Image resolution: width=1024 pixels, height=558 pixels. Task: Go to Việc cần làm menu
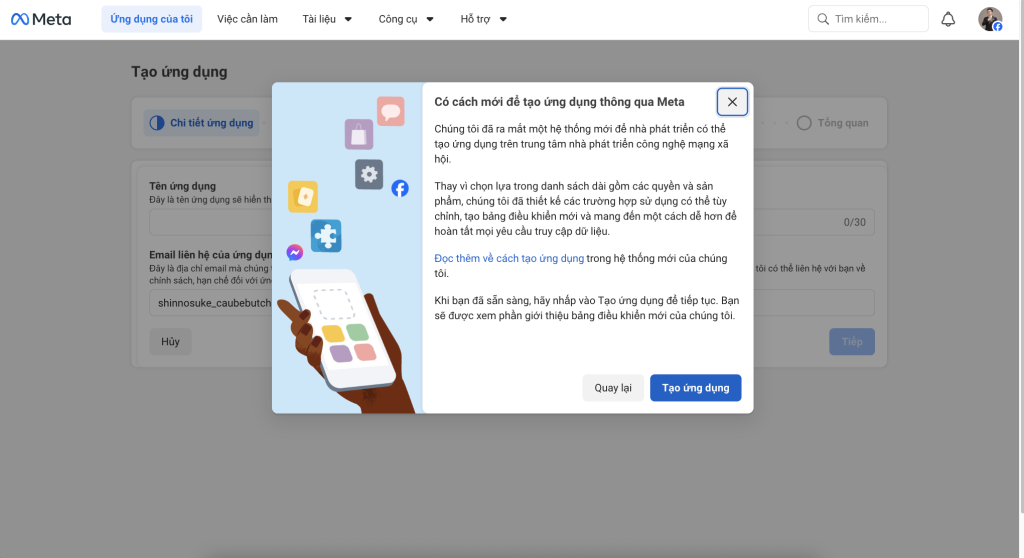(x=247, y=19)
